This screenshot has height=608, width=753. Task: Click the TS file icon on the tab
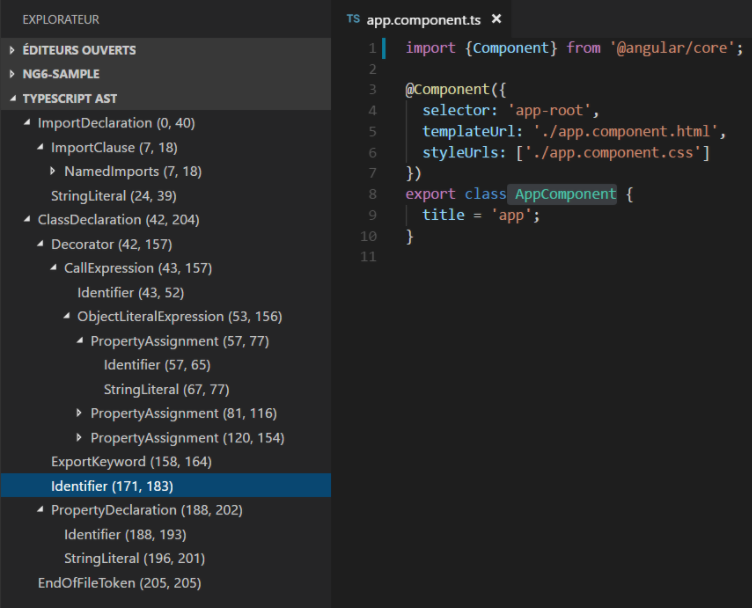tap(353, 19)
